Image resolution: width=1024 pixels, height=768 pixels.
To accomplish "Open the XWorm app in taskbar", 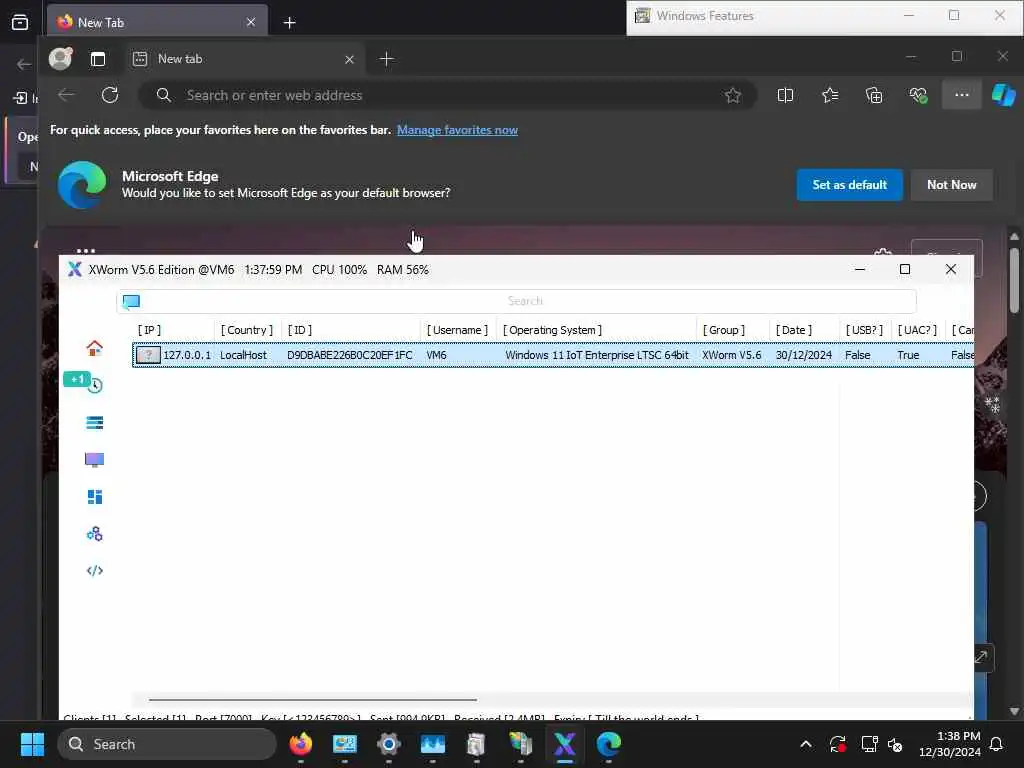I will (564, 744).
